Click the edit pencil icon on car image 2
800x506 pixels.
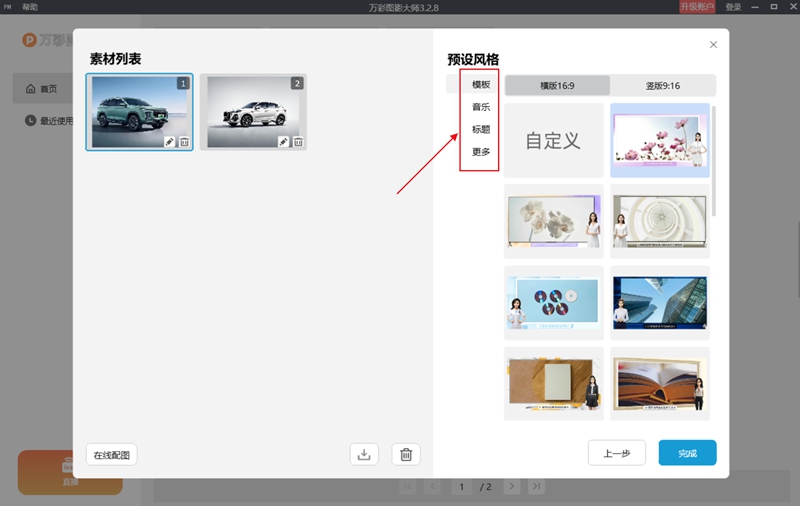click(283, 142)
